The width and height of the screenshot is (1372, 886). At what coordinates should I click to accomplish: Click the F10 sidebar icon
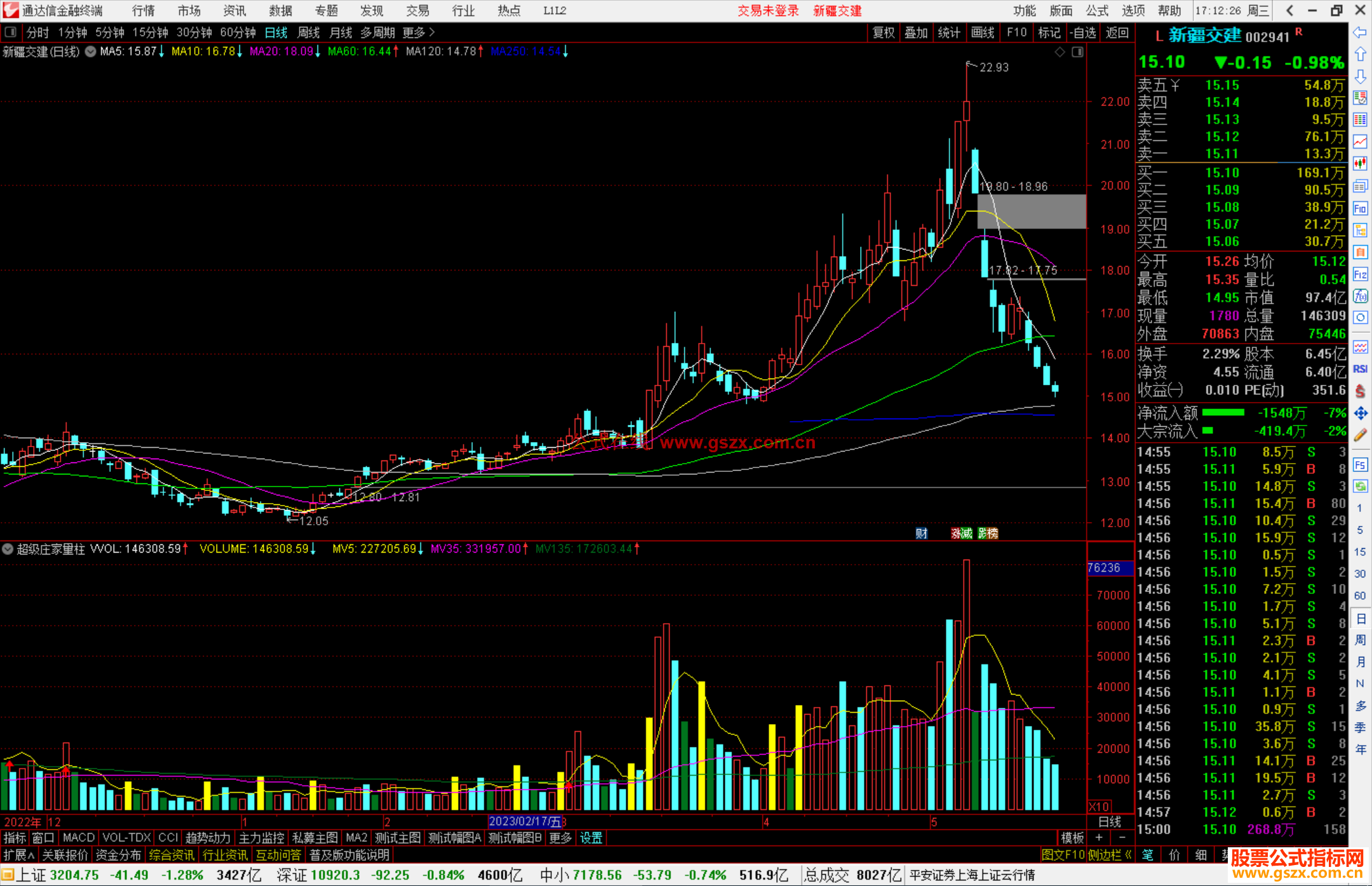pos(1360,208)
